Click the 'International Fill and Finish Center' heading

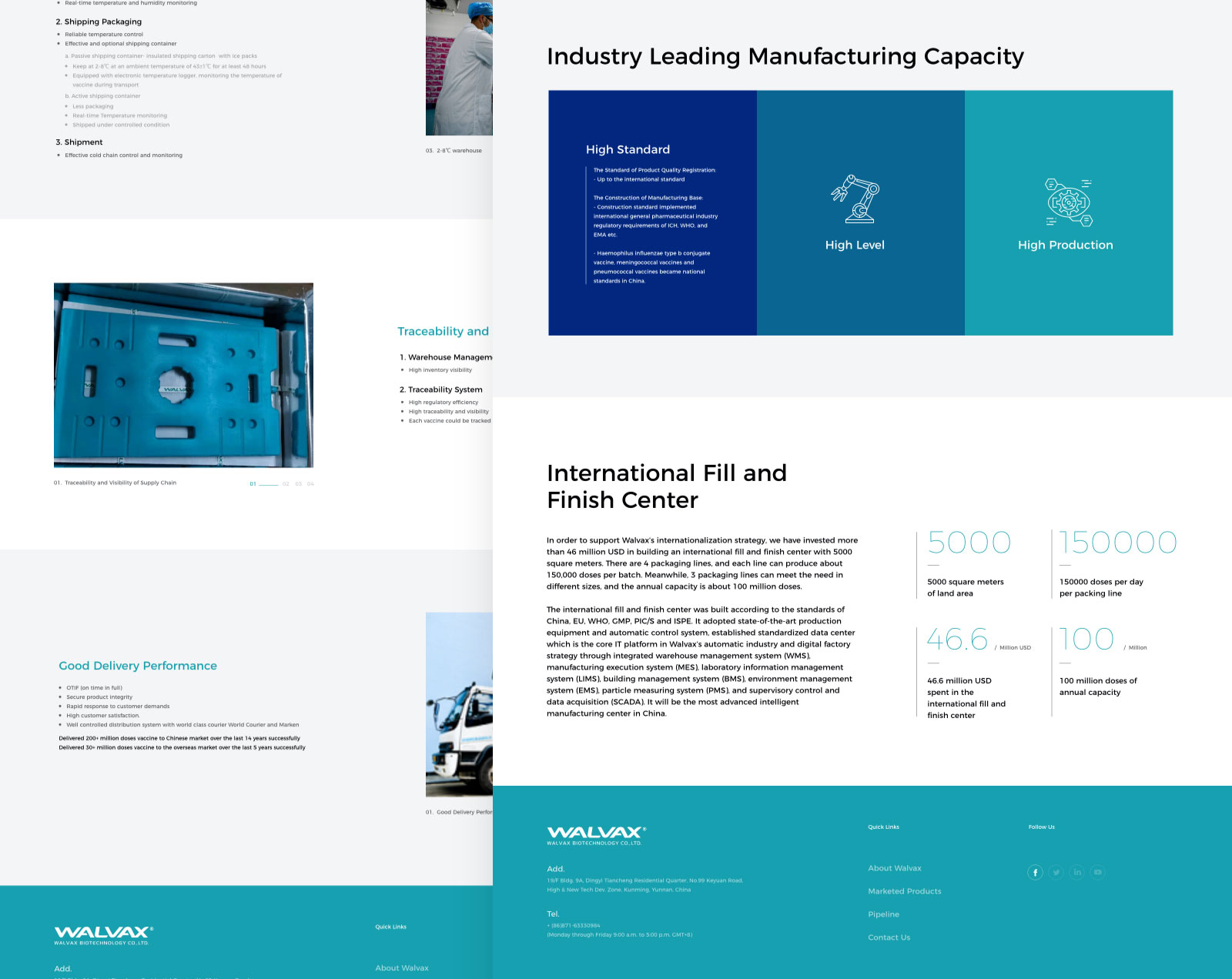point(667,486)
